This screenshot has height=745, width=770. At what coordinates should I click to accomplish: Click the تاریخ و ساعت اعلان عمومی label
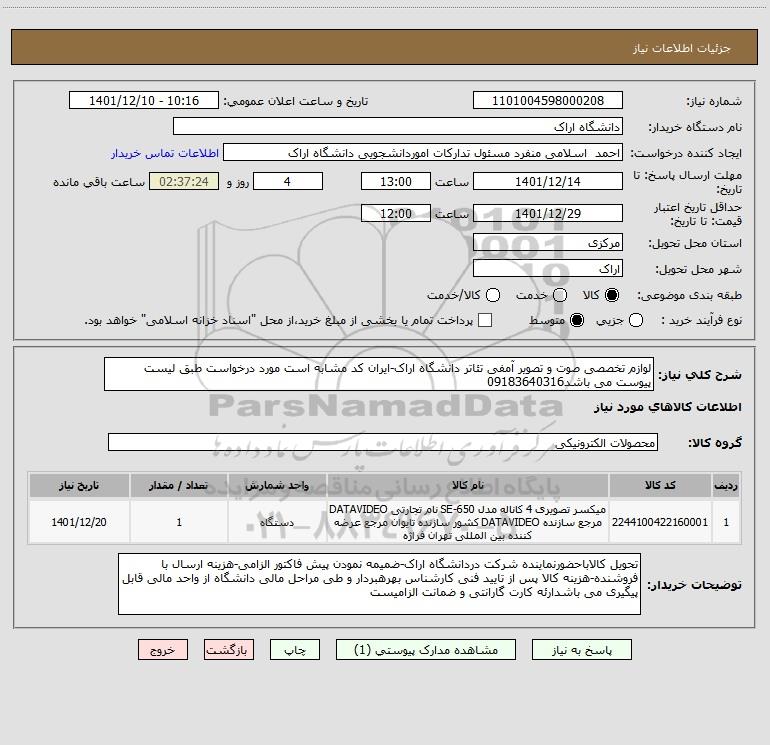[296, 102]
